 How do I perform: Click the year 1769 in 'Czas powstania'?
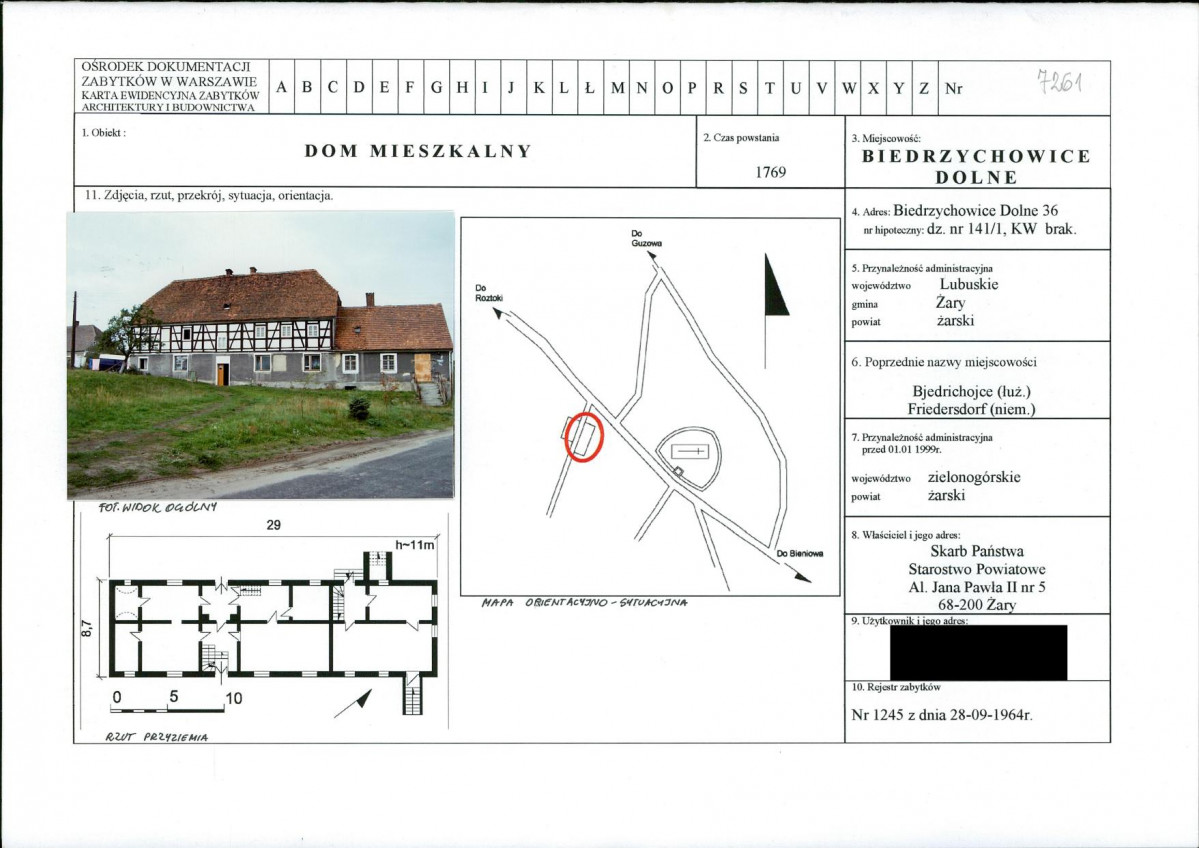(x=771, y=171)
